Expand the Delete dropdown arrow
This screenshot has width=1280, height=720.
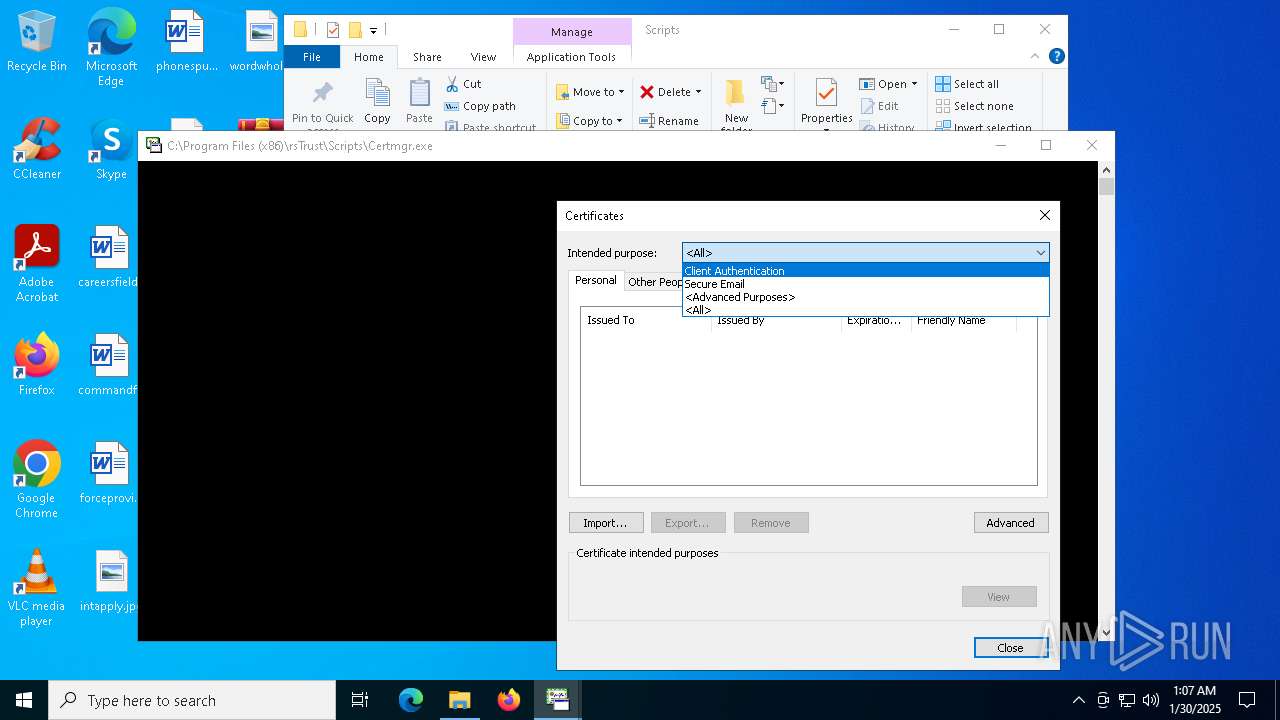(x=698, y=92)
